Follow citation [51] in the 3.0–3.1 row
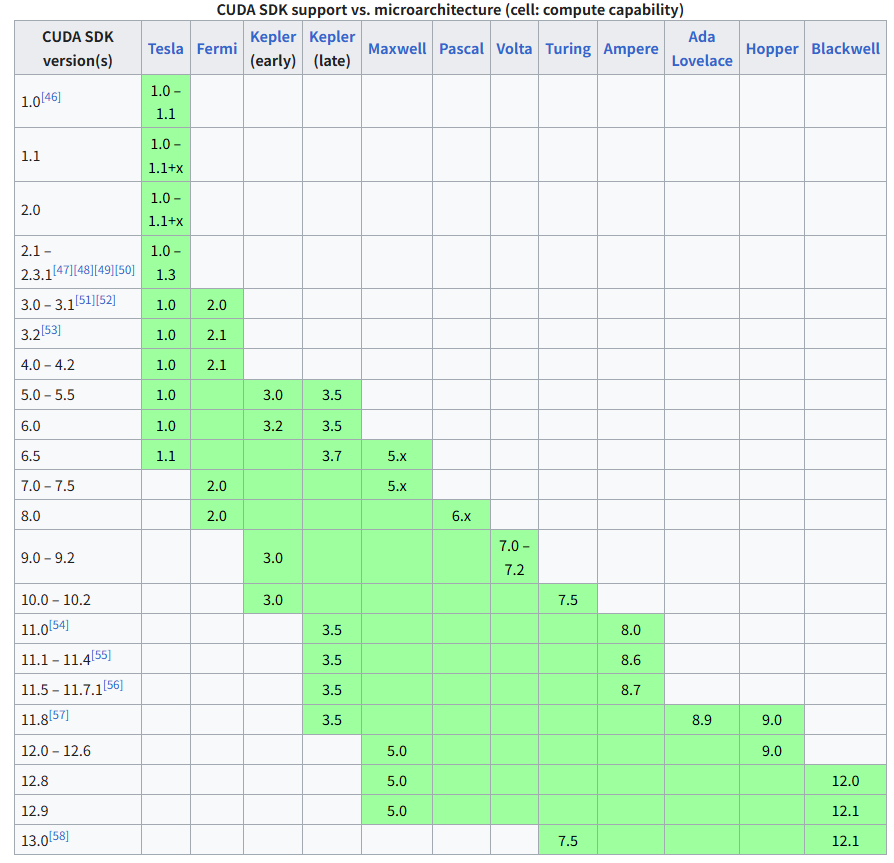Image resolution: width=894 pixels, height=863 pixels. (x=85, y=300)
